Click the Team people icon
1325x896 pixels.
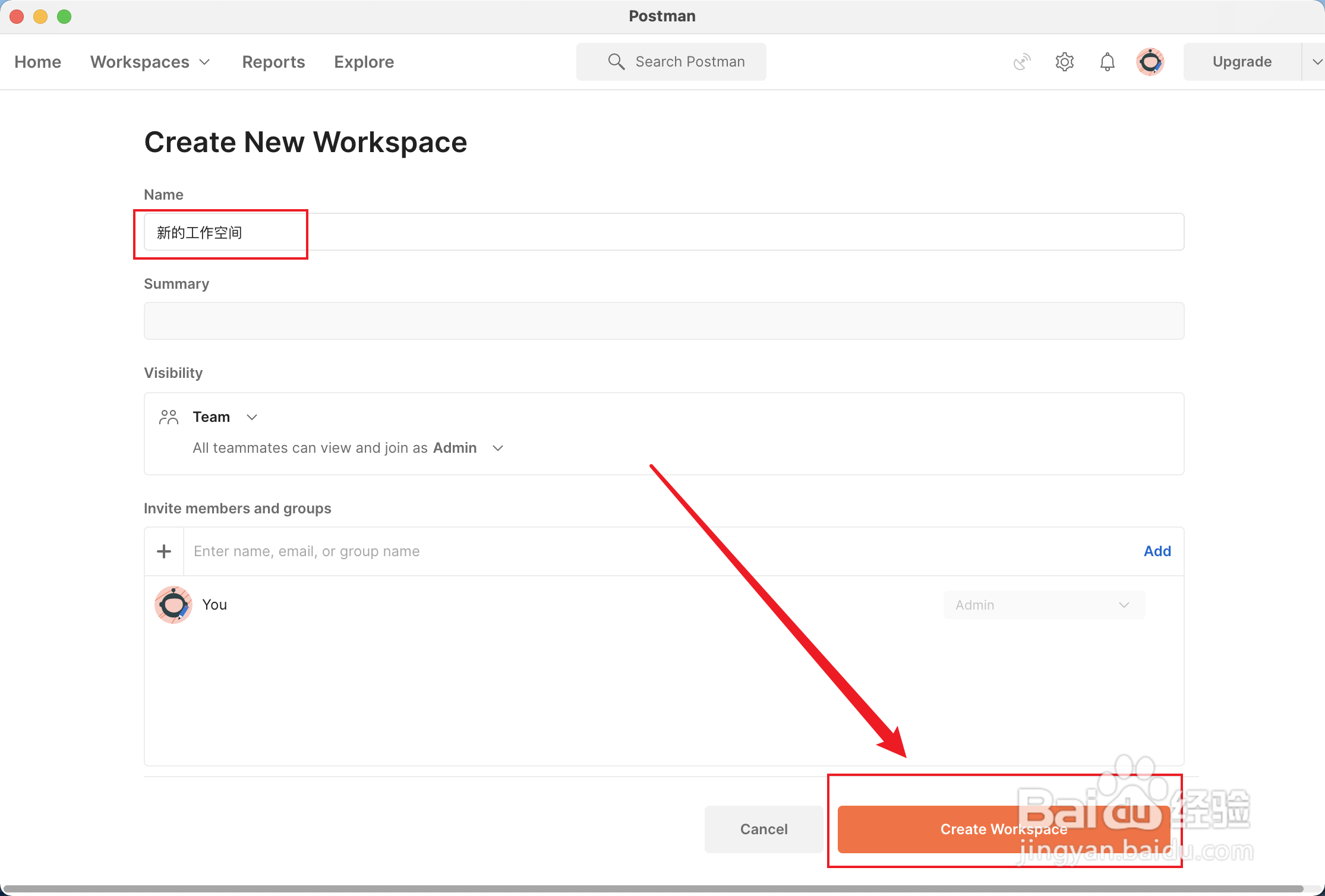pyautogui.click(x=169, y=417)
